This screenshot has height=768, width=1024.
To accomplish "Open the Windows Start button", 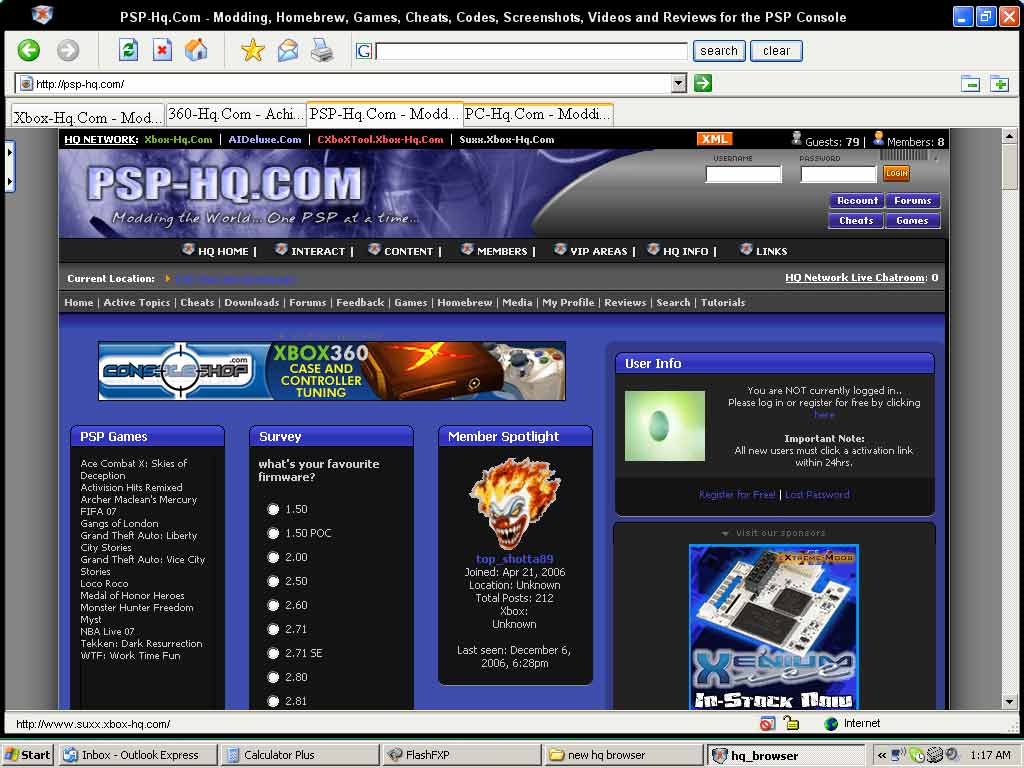I will 27,755.
